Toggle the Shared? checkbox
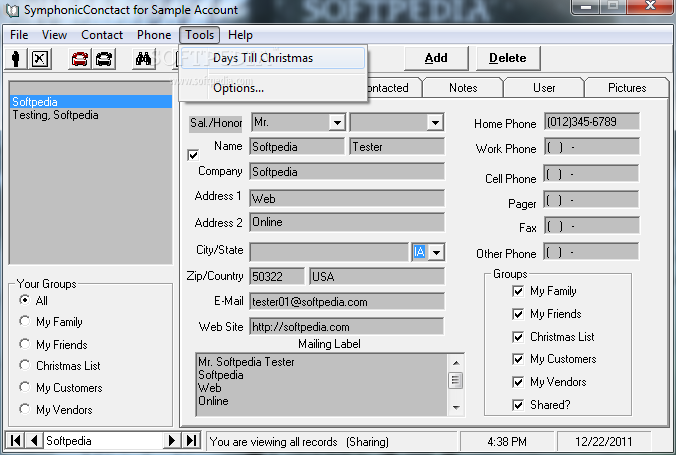Viewport: 676px width, 455px height. (518, 405)
